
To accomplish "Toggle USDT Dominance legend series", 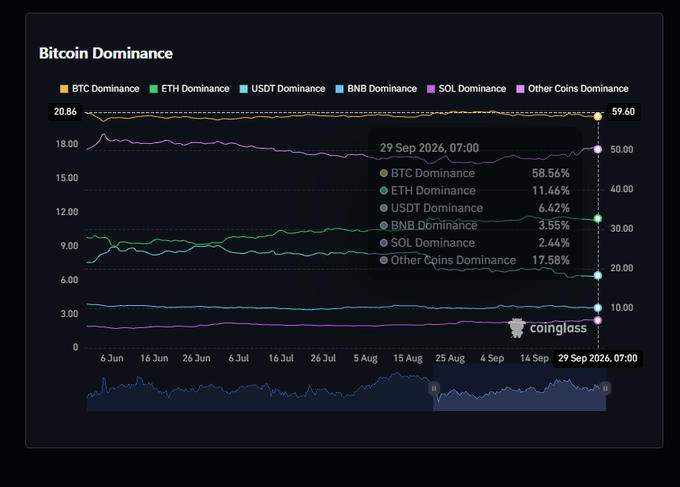I will 282,89.
